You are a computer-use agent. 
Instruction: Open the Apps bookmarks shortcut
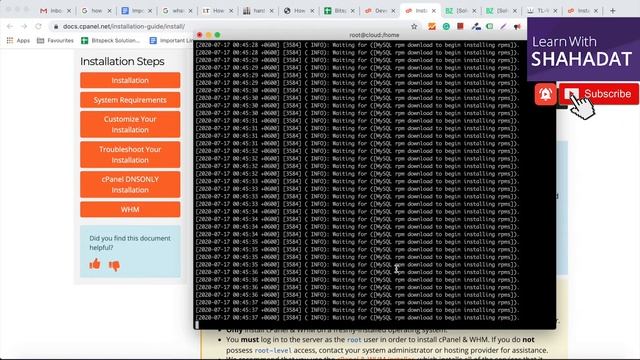point(18,40)
